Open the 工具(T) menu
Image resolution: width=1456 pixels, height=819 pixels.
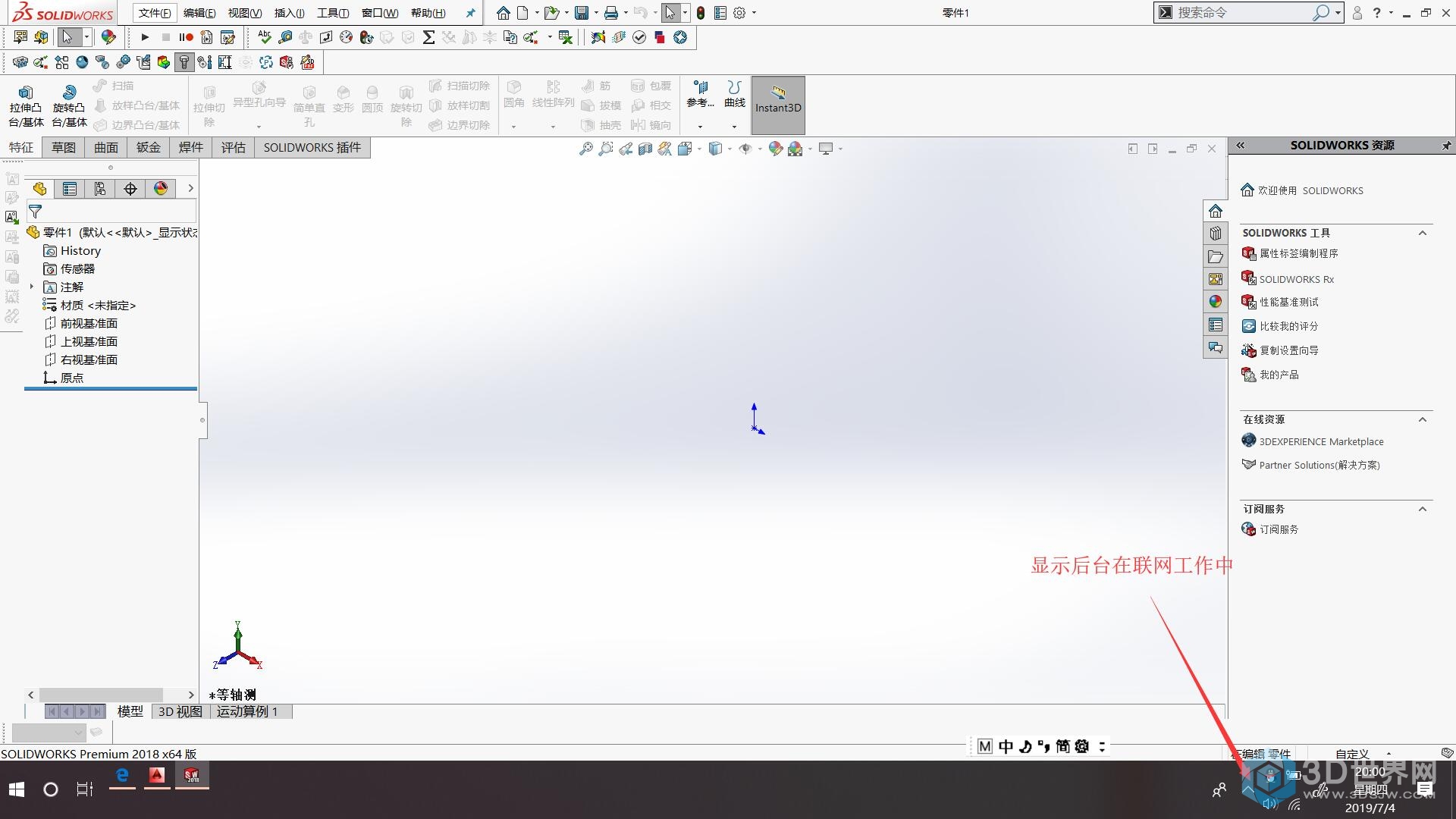point(333,13)
